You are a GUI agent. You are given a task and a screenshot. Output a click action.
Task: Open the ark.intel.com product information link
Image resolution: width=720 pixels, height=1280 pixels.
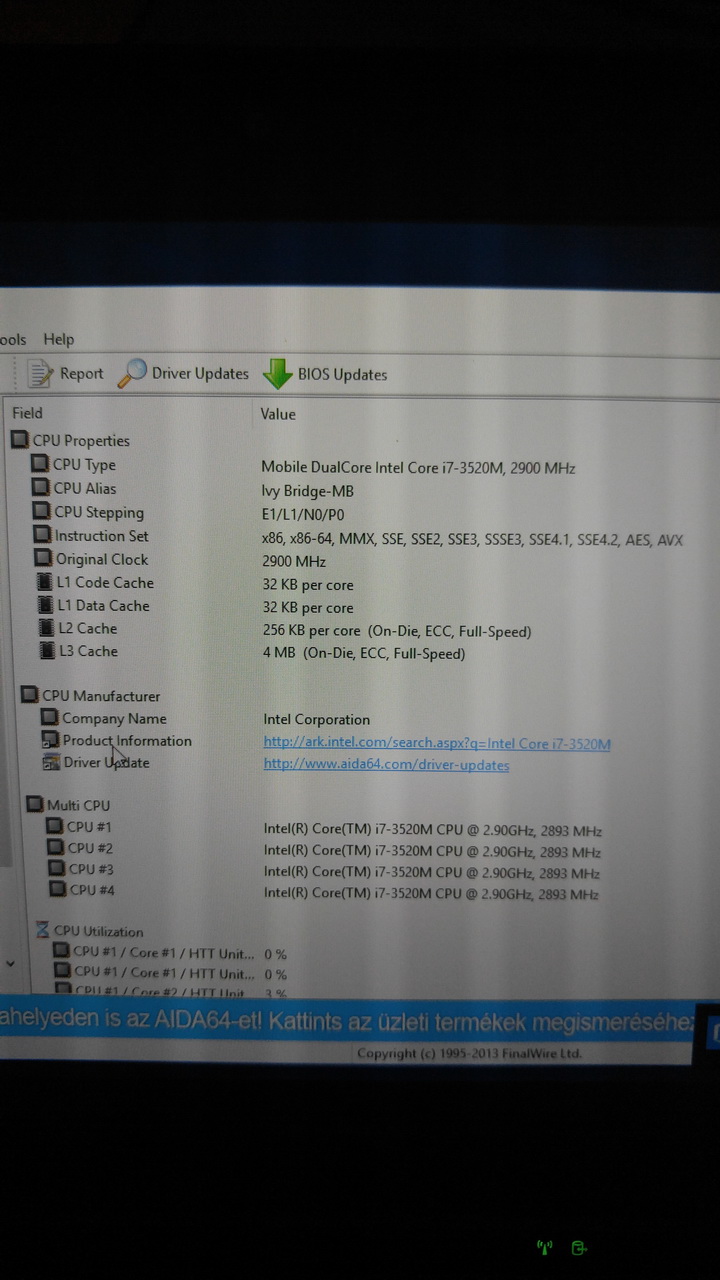[x=437, y=743]
